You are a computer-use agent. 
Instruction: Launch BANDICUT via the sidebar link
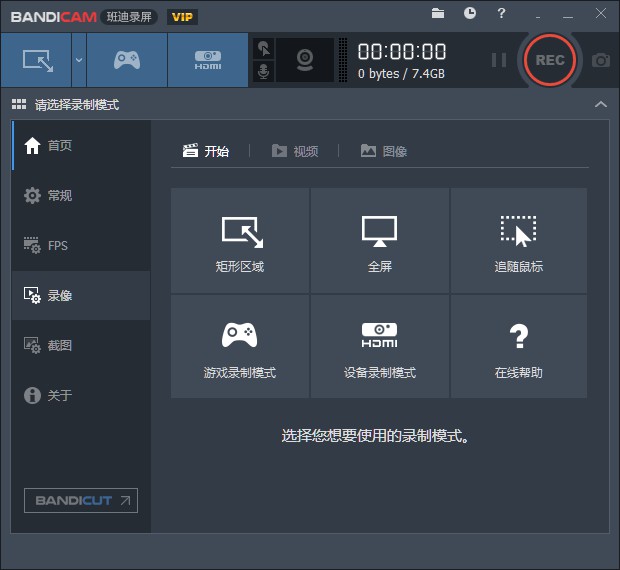point(81,500)
